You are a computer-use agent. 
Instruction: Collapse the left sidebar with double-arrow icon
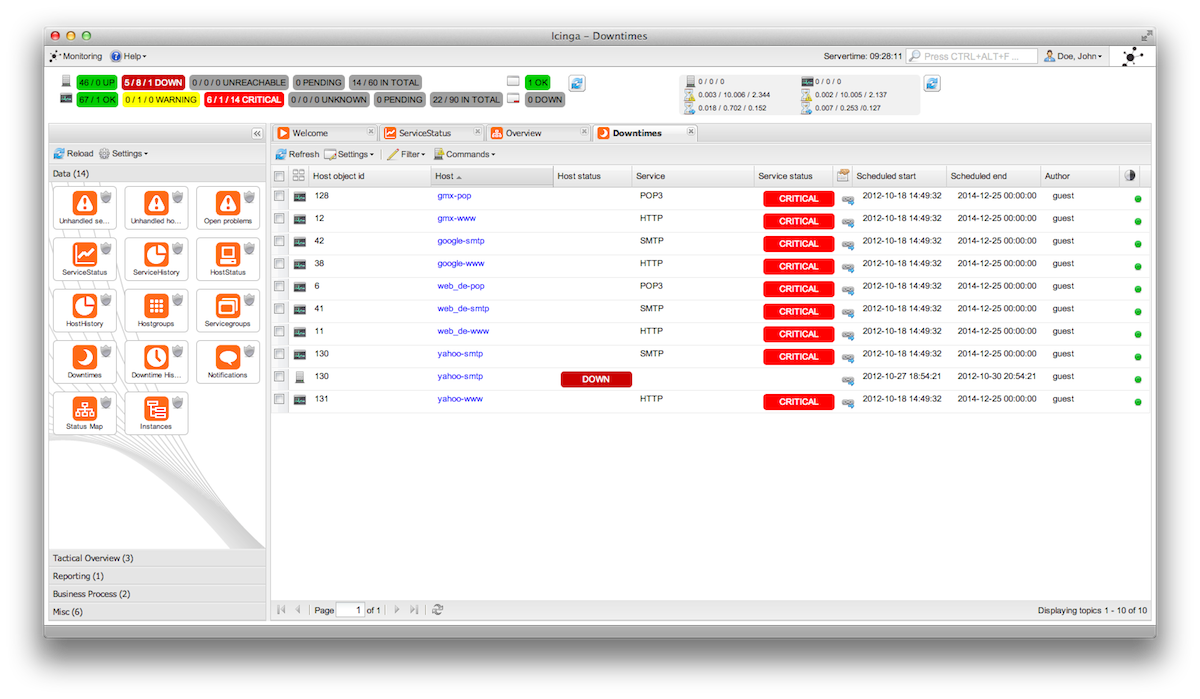tap(257, 133)
